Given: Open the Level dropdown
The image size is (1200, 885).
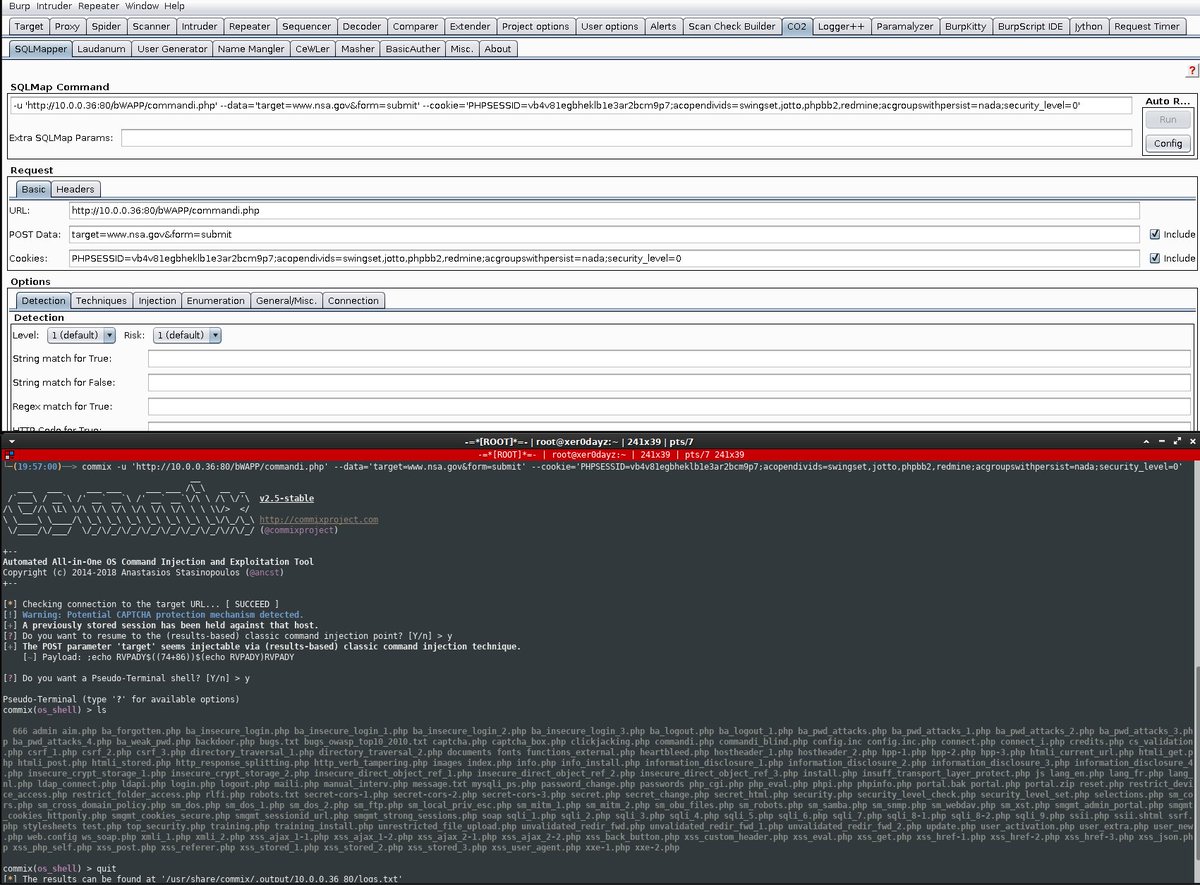Looking at the screenshot, I should [81, 335].
